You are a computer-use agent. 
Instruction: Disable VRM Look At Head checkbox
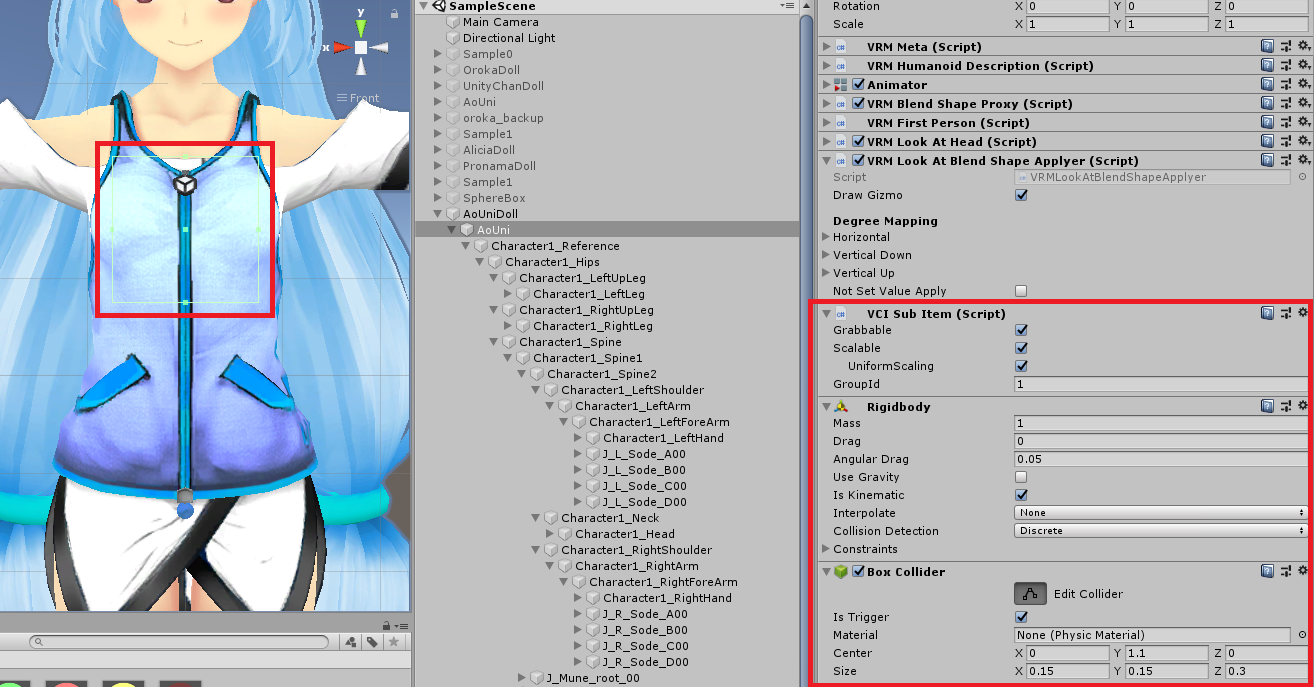pyautogui.click(x=858, y=142)
